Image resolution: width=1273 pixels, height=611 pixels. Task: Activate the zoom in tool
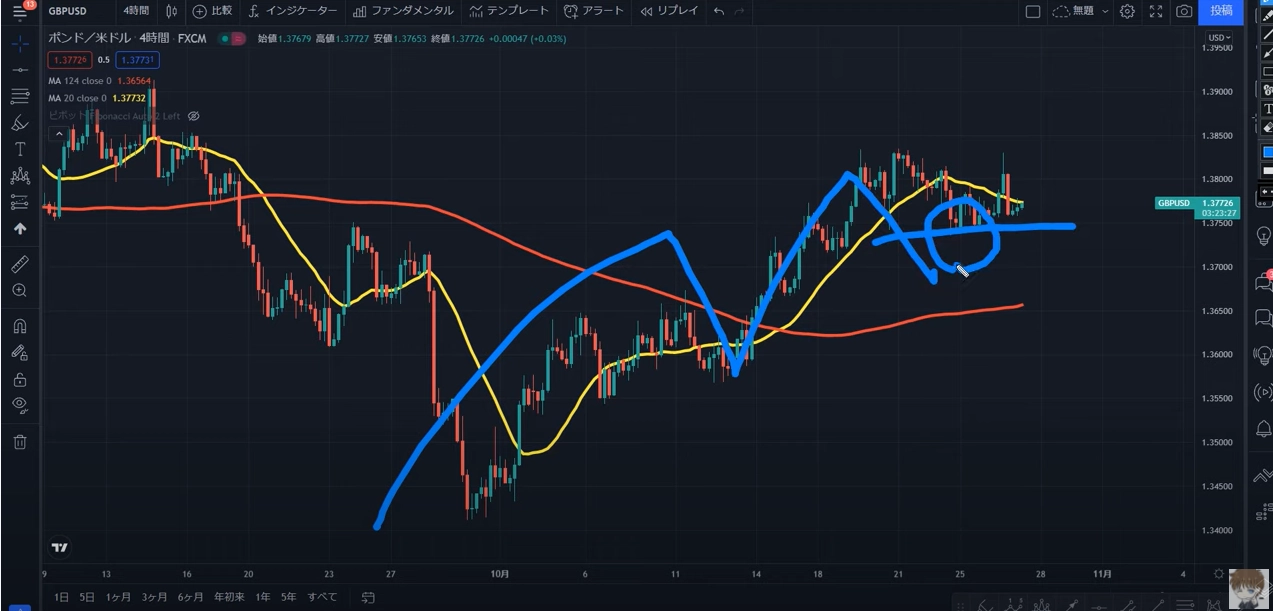tap(19, 290)
